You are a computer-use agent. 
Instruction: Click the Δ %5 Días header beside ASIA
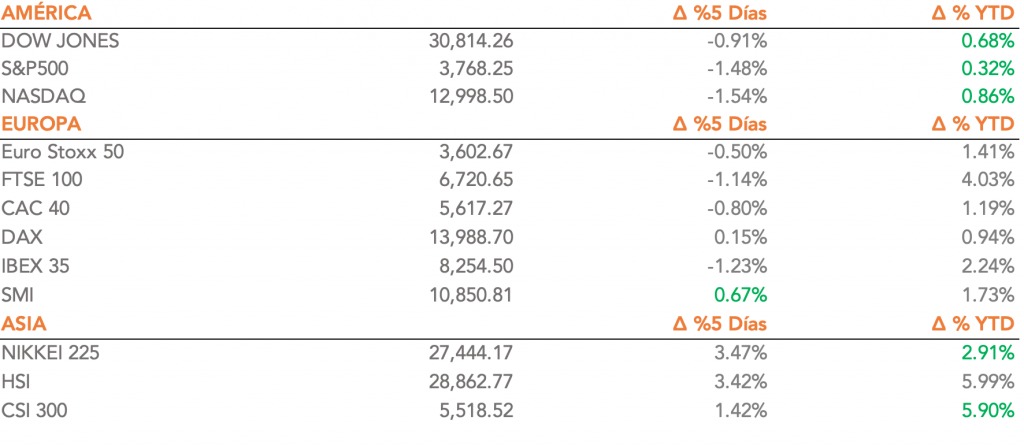[720, 323]
